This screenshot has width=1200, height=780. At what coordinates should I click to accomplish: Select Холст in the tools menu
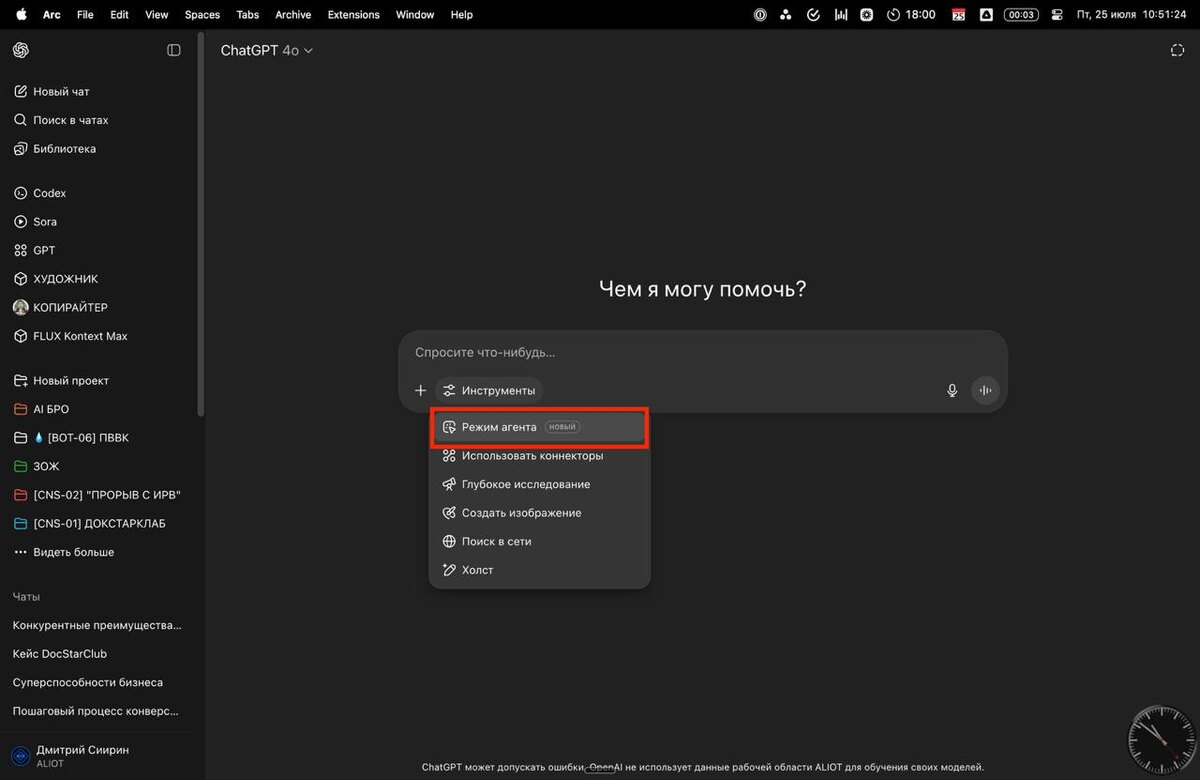point(540,570)
